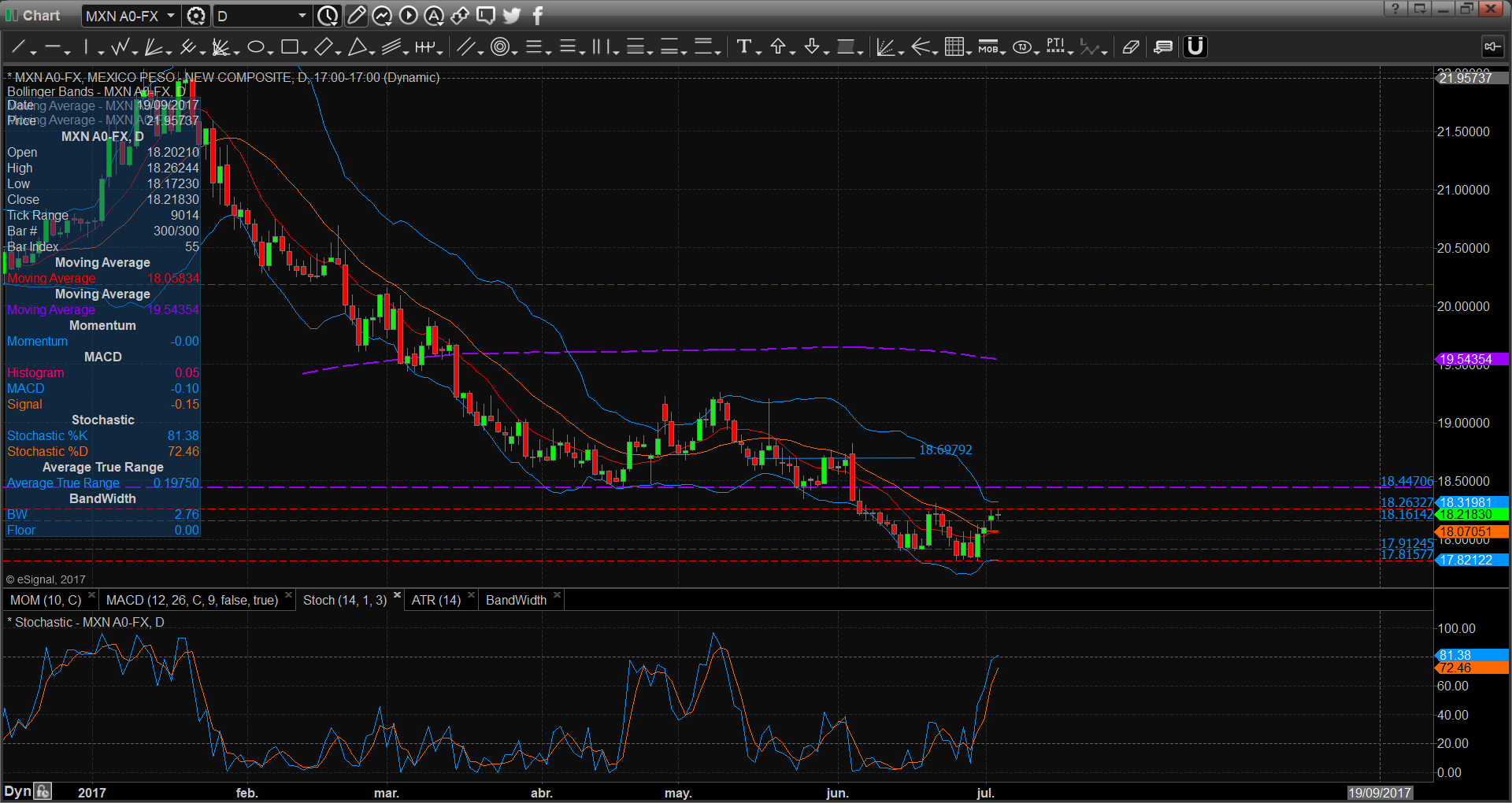Toggle the drawing toolbar pencil button

[x=356, y=16]
